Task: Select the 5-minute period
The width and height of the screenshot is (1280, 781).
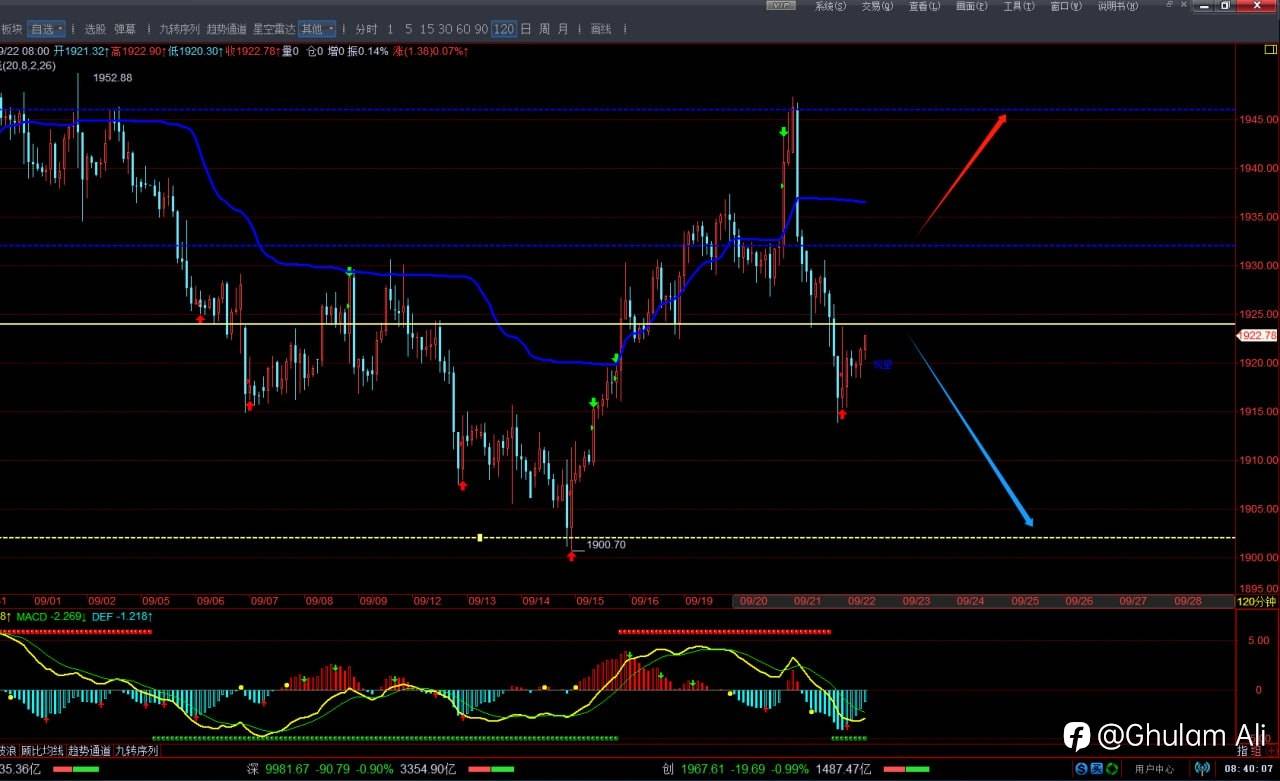Action: 409,29
